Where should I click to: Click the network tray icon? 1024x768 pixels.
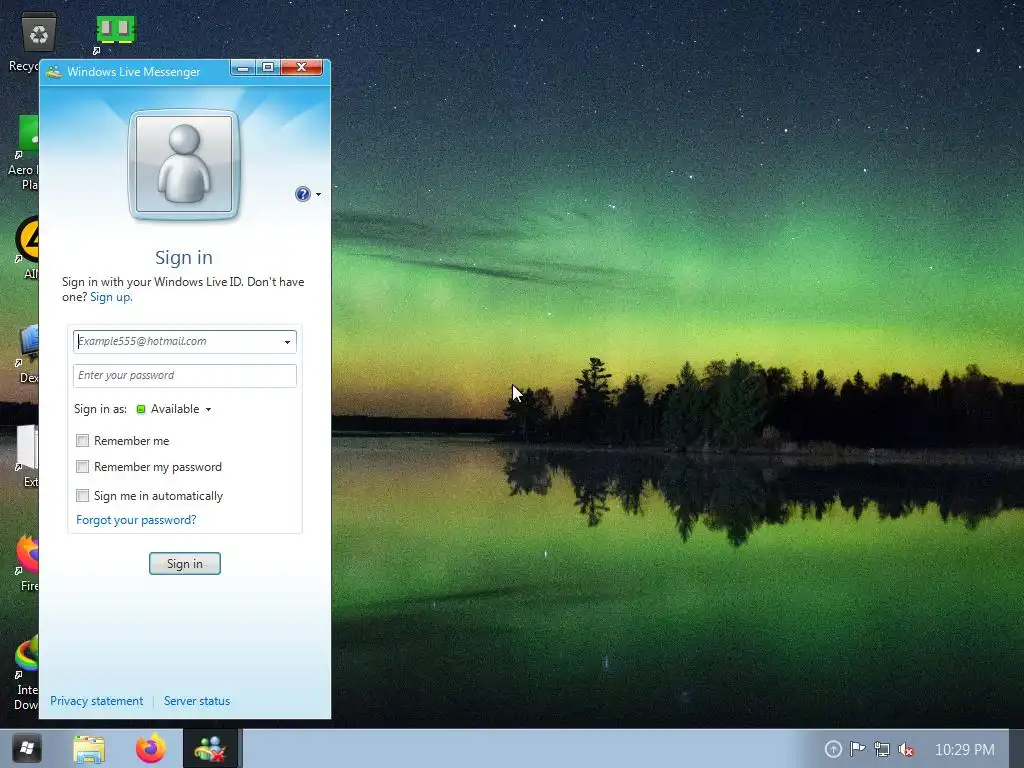[882, 750]
